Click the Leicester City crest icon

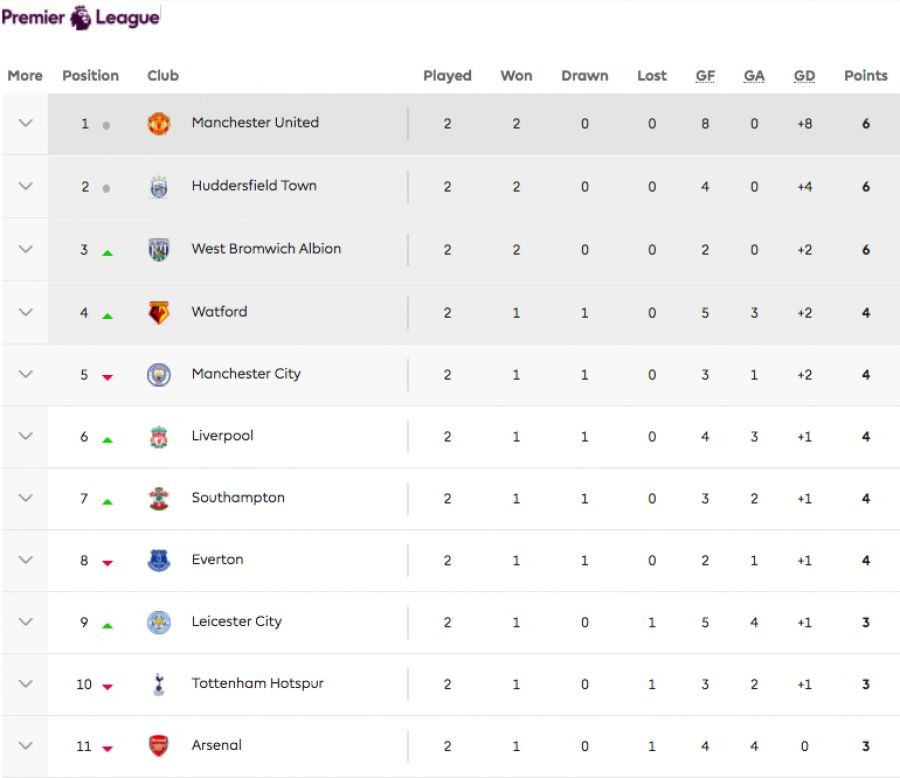pyautogui.click(x=159, y=622)
